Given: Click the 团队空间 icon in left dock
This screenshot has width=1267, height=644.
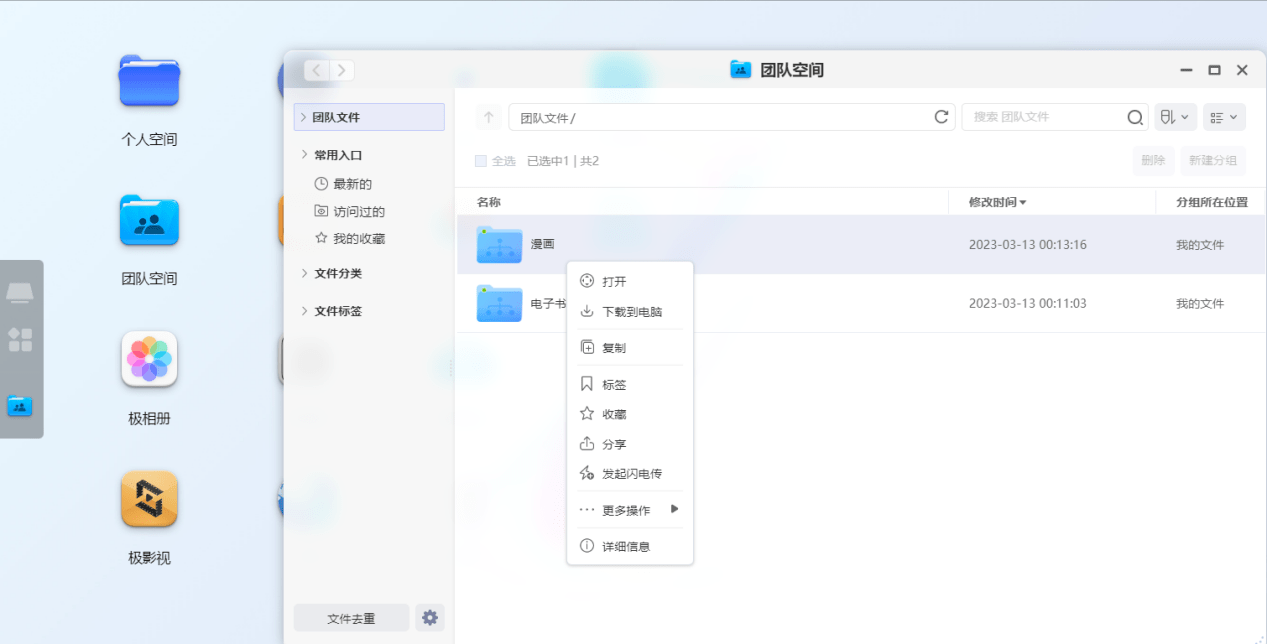Looking at the screenshot, I should click(20, 406).
